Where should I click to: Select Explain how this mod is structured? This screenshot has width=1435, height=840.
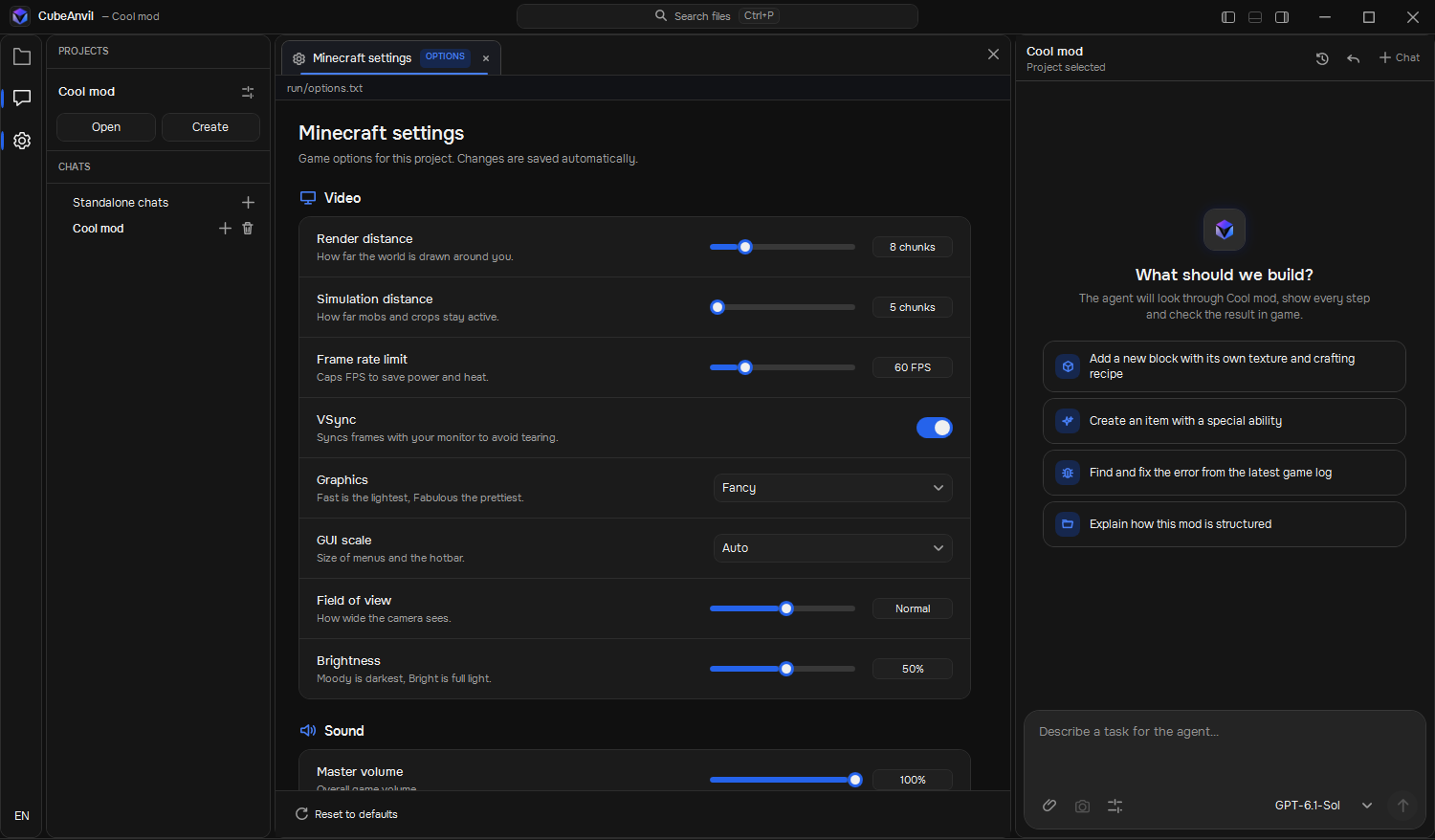pyautogui.click(x=1224, y=524)
